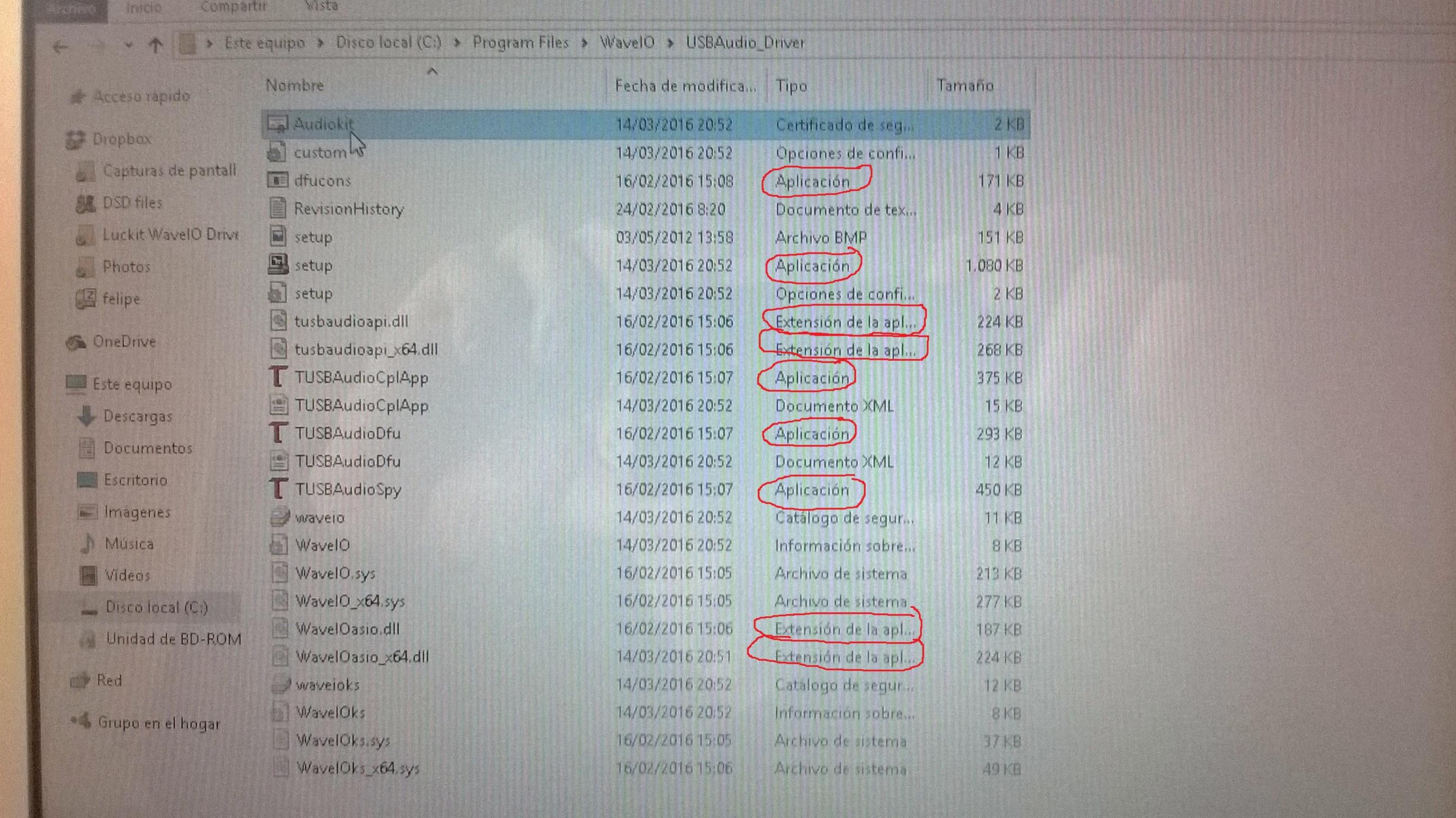
Task: Select the Audiokit certificate file icon
Action: 278,124
